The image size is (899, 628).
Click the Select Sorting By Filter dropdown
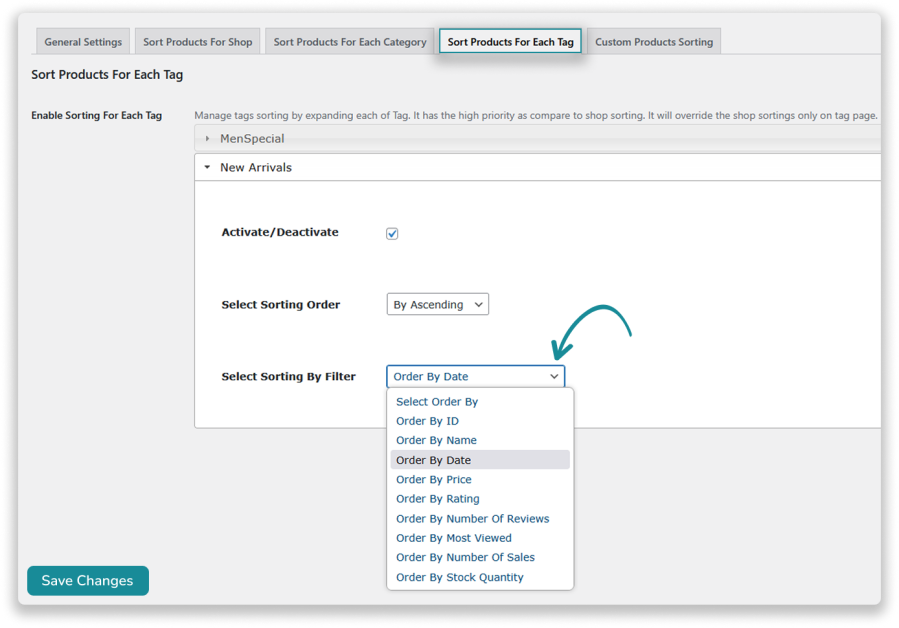point(475,377)
